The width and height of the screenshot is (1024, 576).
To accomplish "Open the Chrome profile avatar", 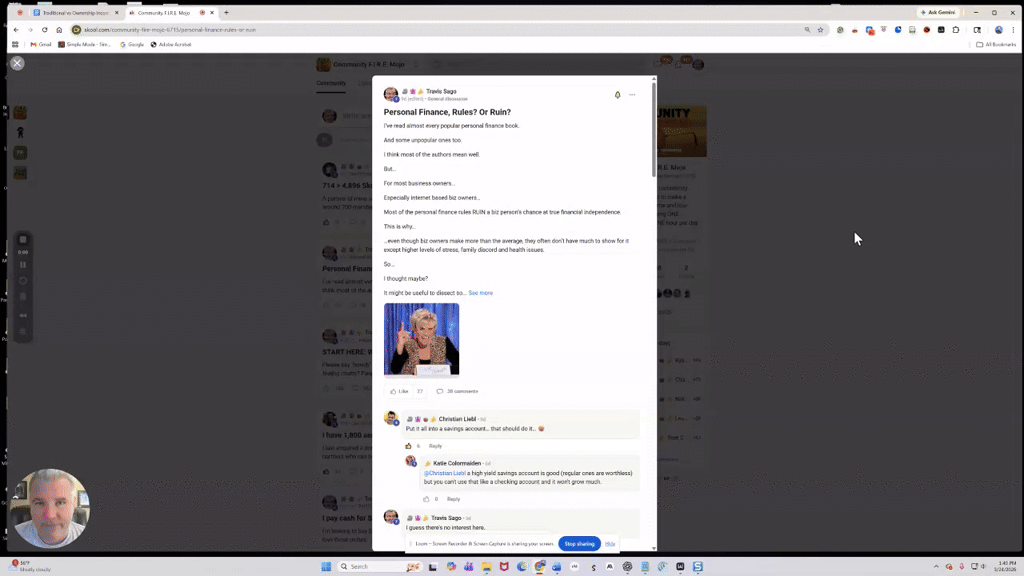I will 999,30.
